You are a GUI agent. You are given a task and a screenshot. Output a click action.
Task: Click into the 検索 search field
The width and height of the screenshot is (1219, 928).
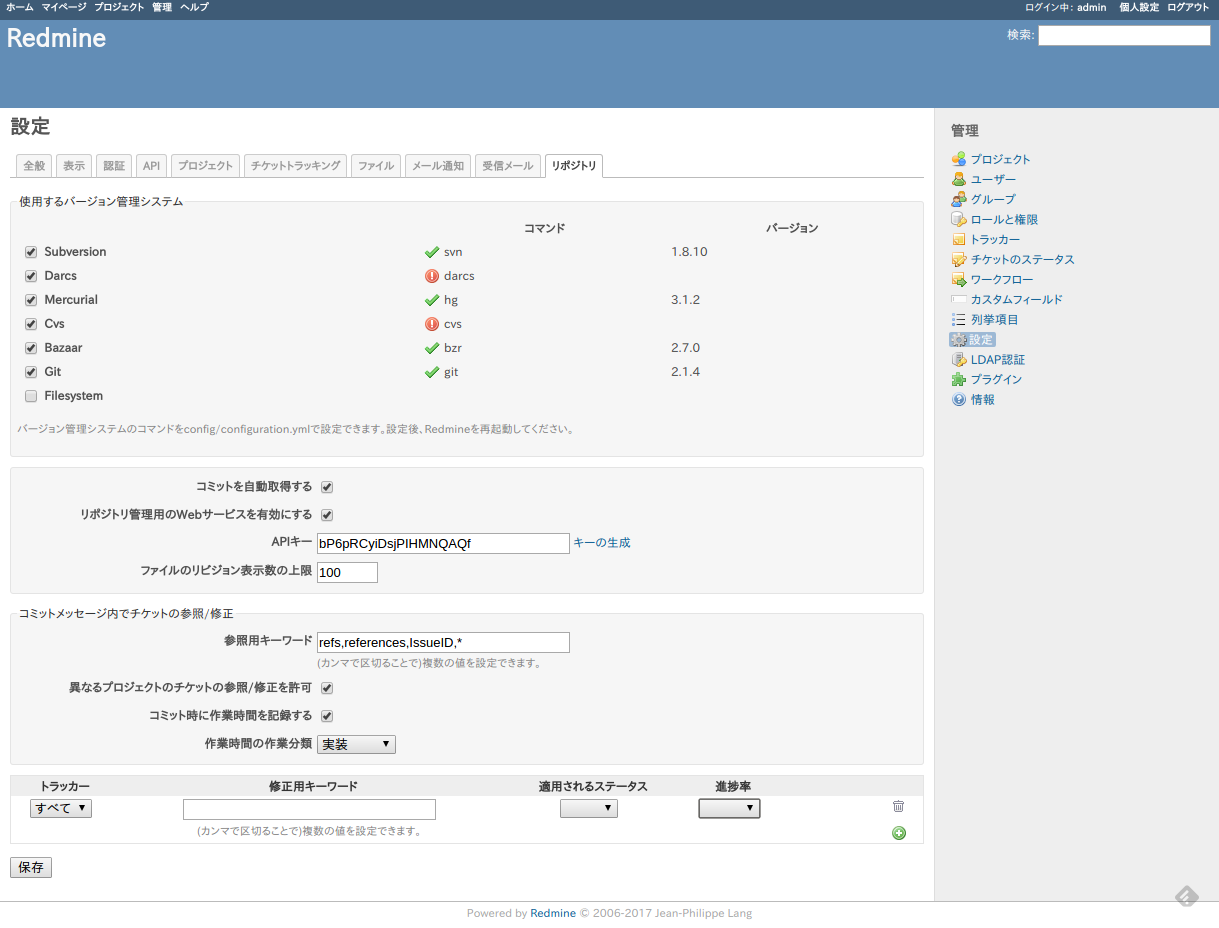click(x=1124, y=36)
